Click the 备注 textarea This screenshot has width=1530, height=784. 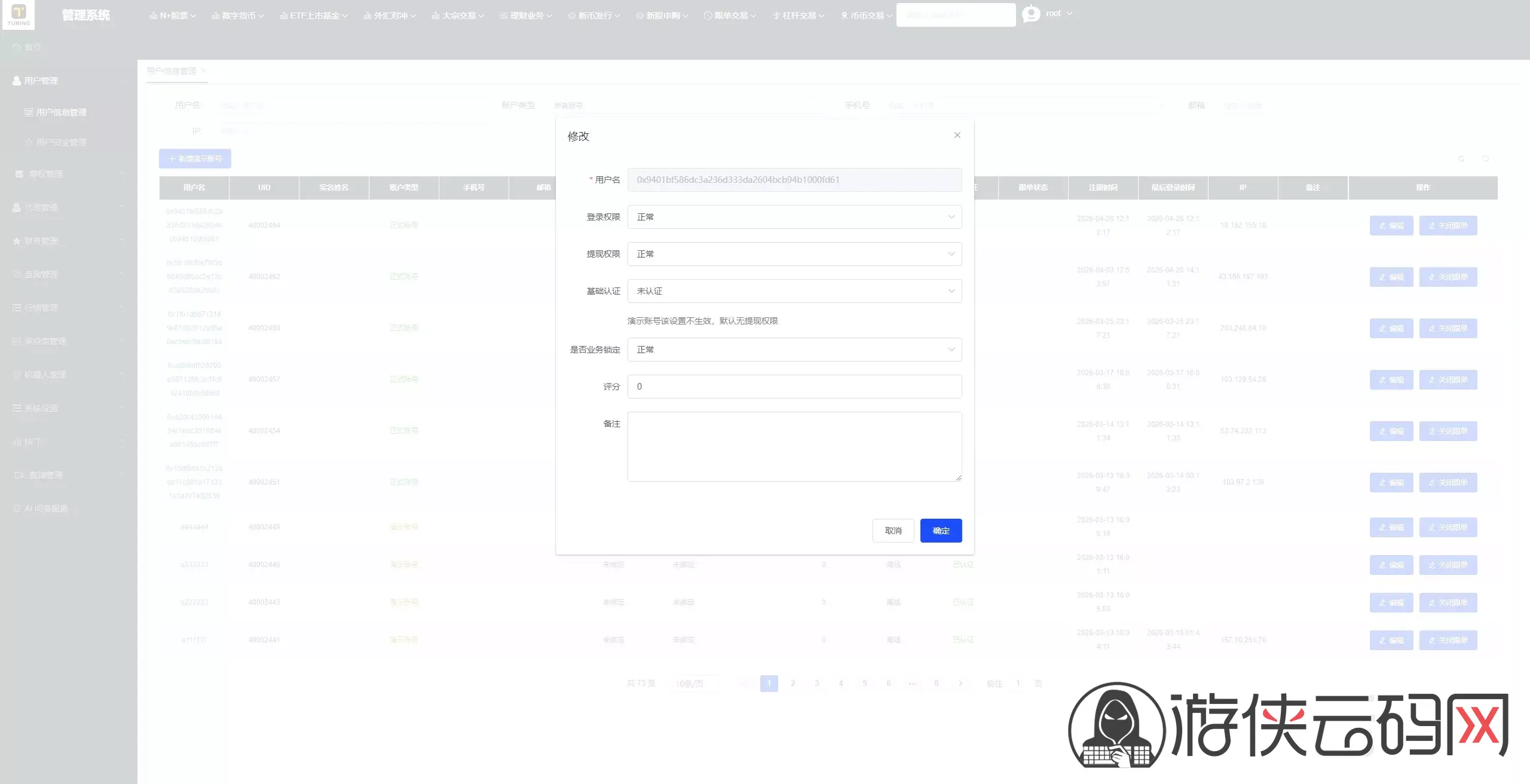(794, 446)
